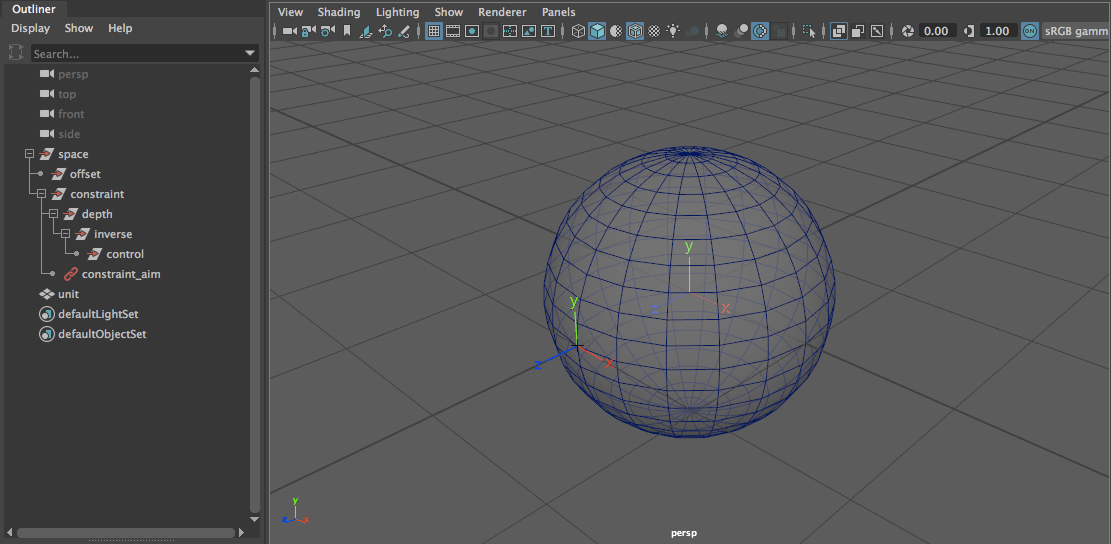Viewport: 1111px width, 544px height.
Task: Select the constraint_aim node
Action: click(120, 274)
